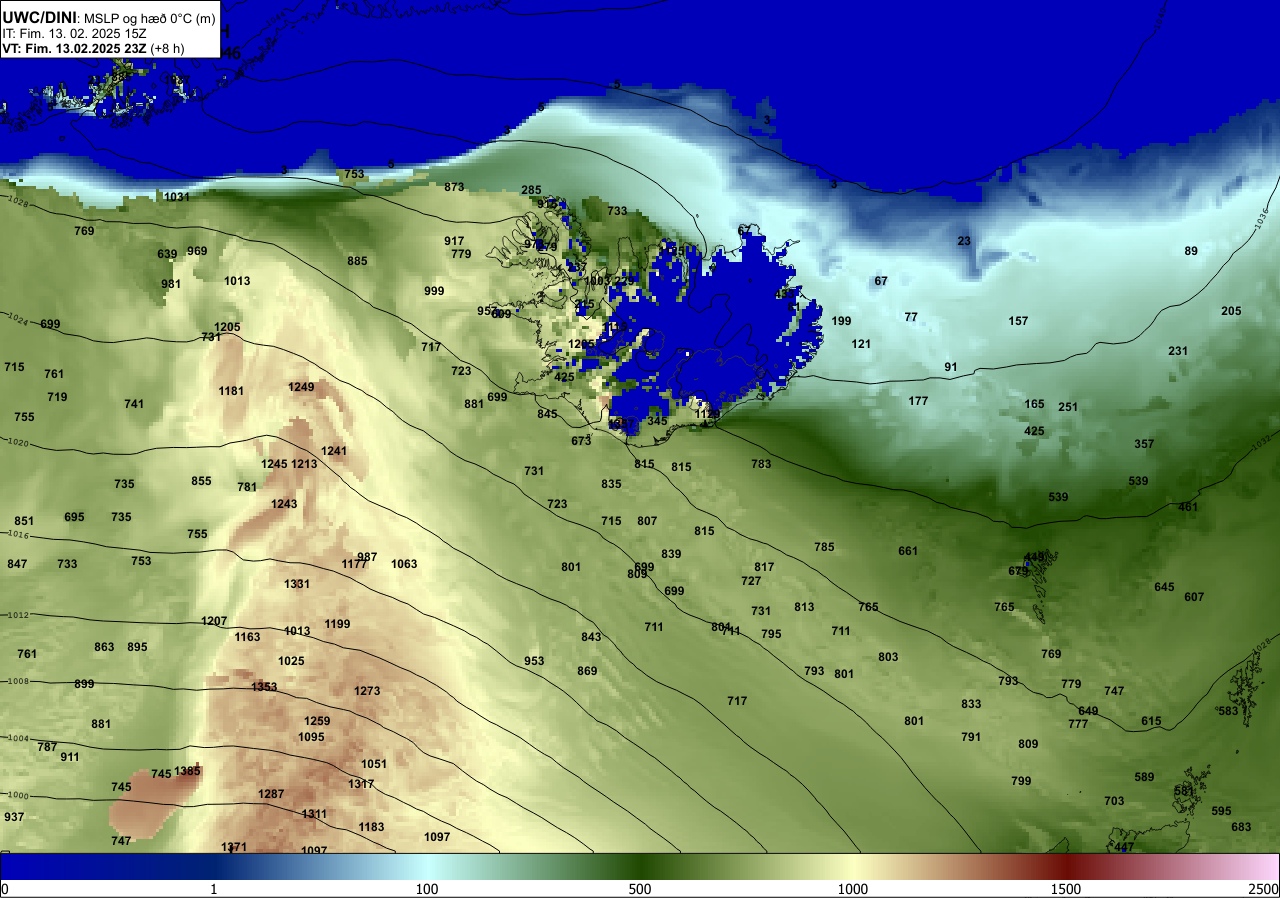Click the height value 869
Viewport: 1280px width, 898px height.
click(587, 671)
